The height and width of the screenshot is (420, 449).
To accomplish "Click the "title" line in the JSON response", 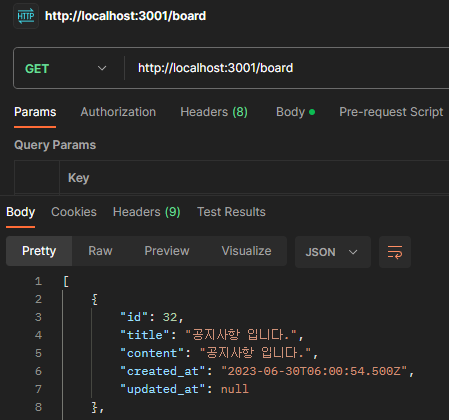I will tap(212, 335).
